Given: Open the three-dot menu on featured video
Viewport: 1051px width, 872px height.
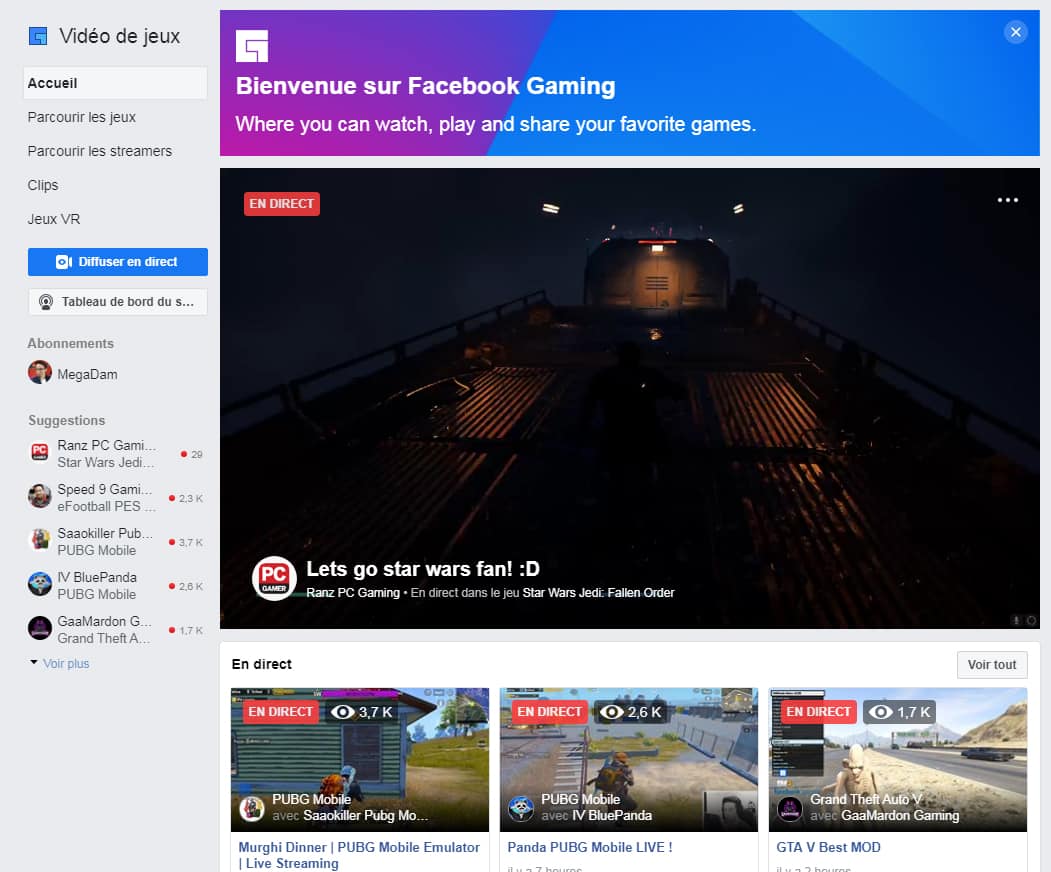Looking at the screenshot, I should tap(1007, 200).
